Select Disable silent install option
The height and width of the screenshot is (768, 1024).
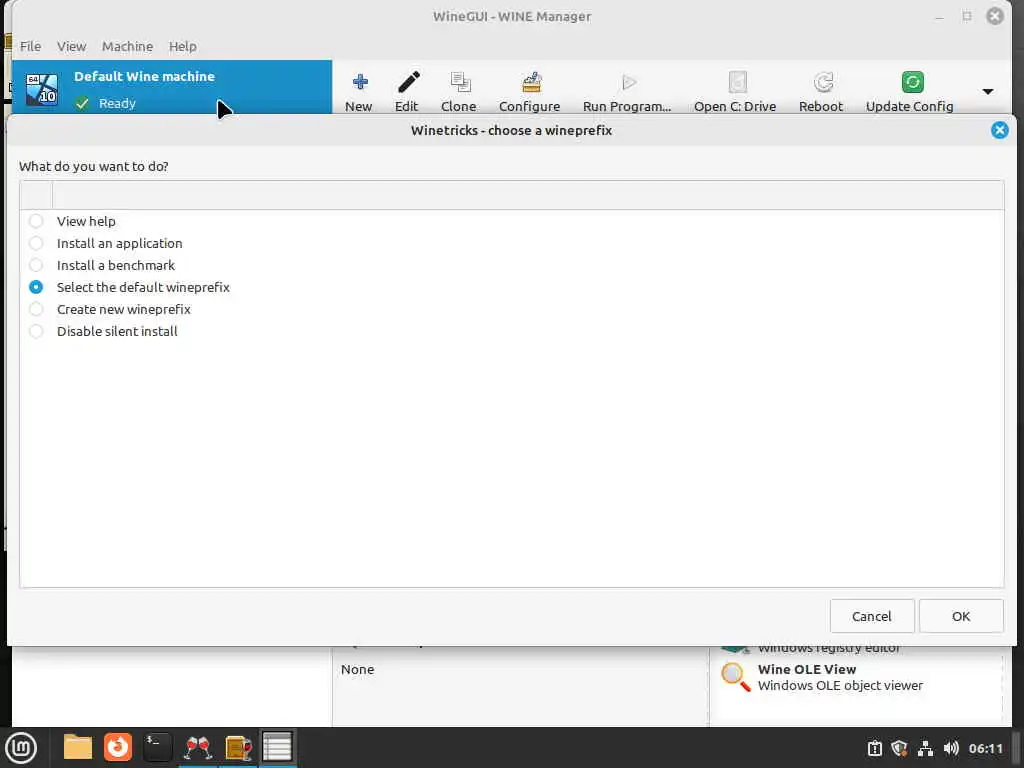point(36,331)
